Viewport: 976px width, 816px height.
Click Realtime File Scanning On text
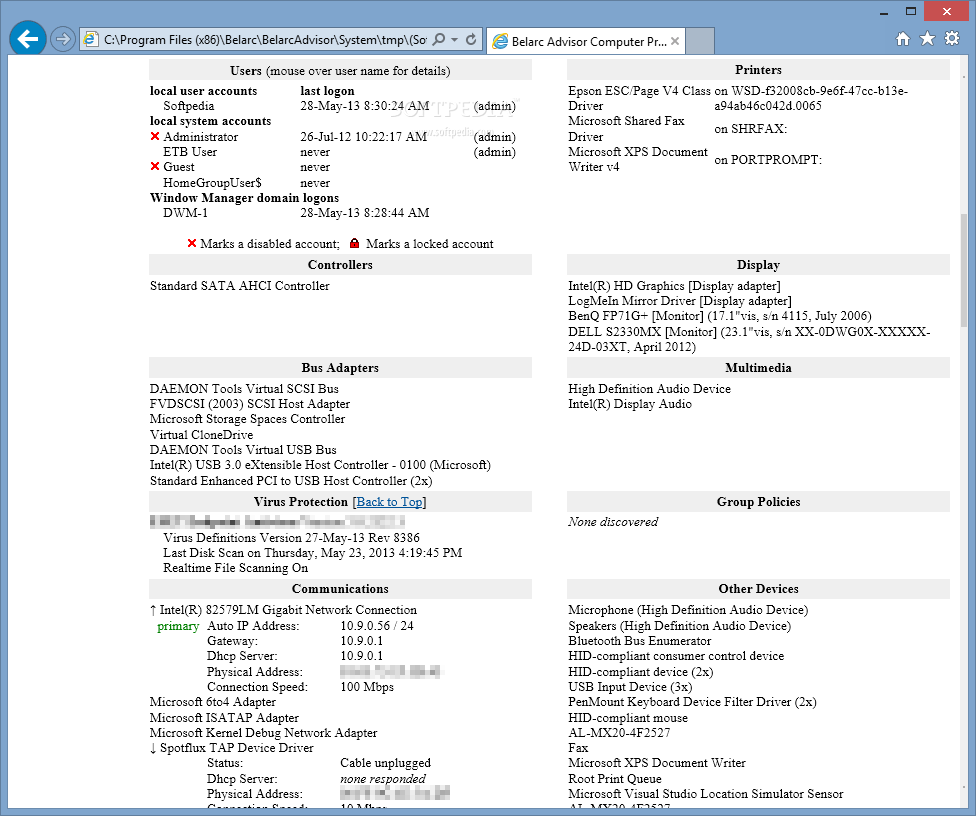point(235,568)
